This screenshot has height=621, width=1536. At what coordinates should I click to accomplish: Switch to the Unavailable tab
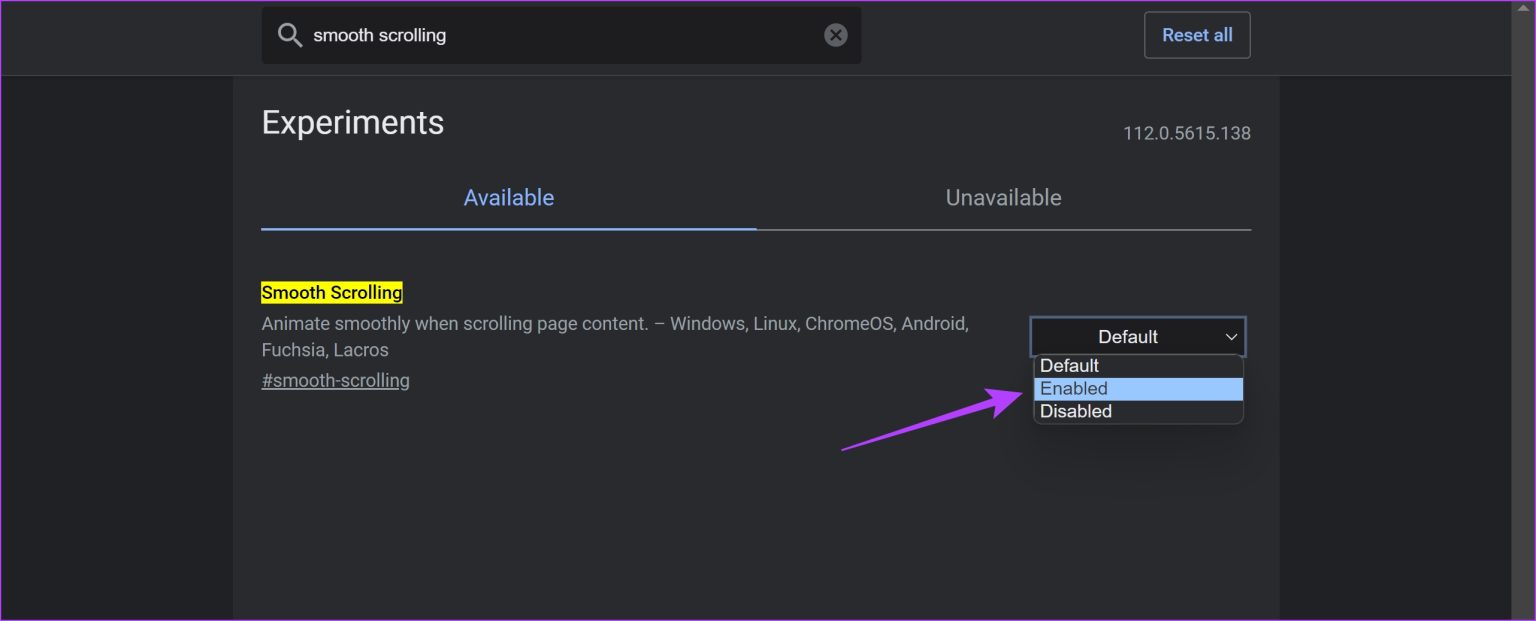point(1003,197)
